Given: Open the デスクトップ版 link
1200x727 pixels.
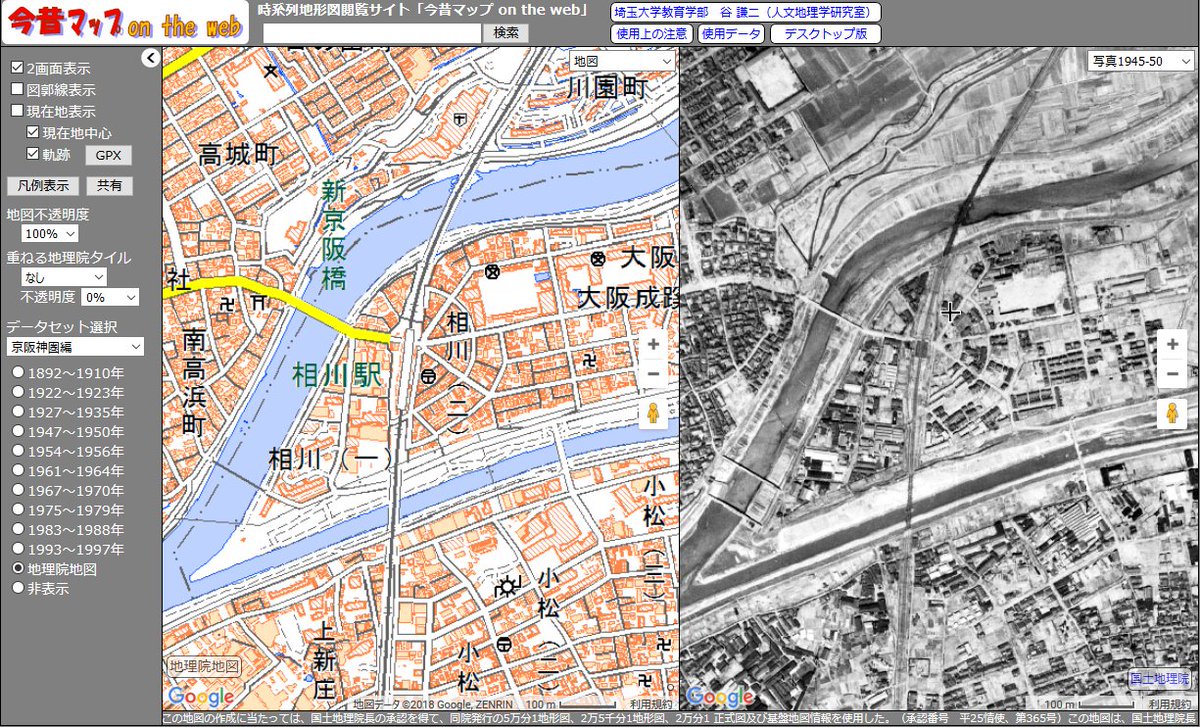Looking at the screenshot, I should pos(826,33).
